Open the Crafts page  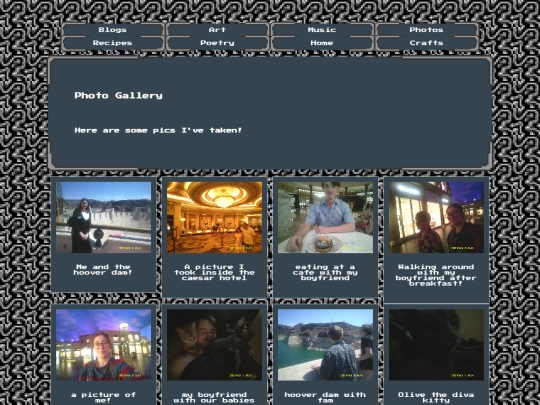426,43
